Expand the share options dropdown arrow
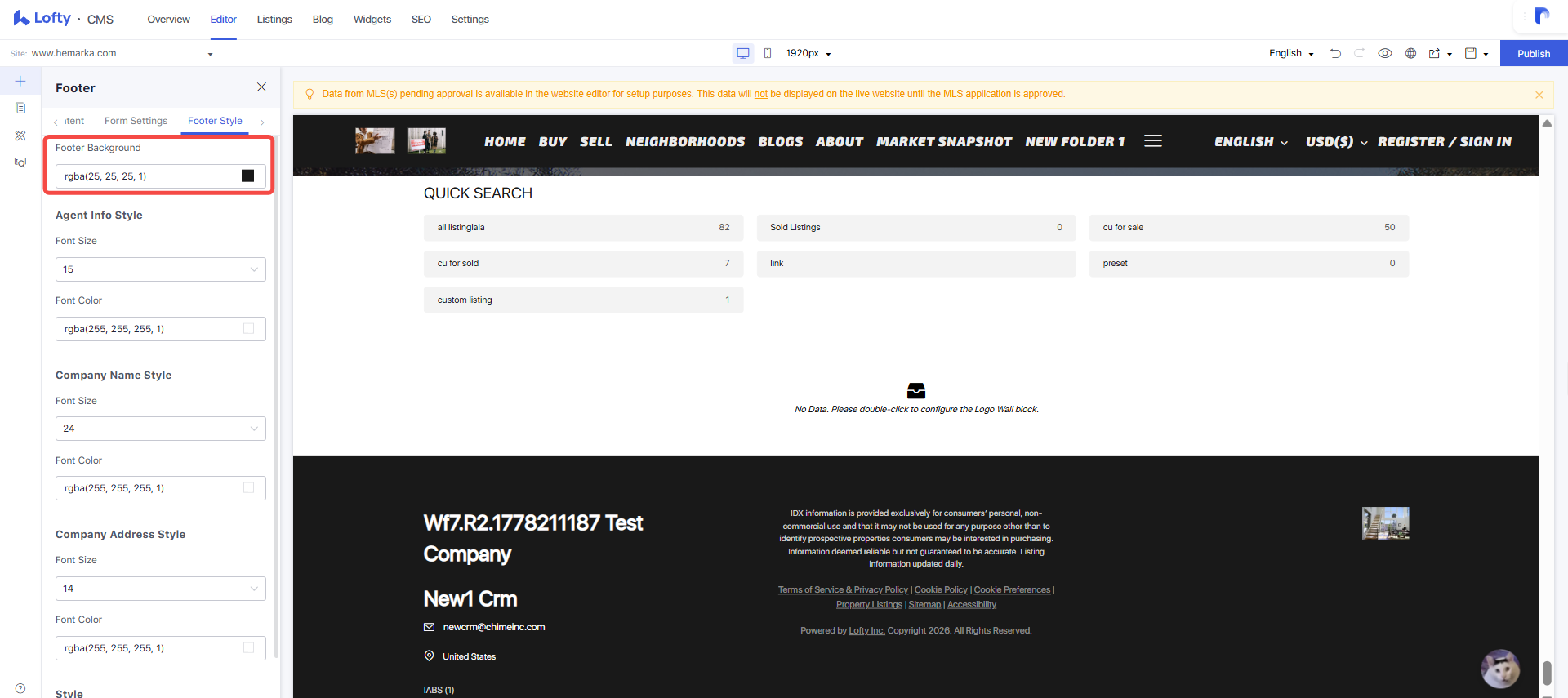Image resolution: width=1568 pixels, height=698 pixels. coord(1450,54)
